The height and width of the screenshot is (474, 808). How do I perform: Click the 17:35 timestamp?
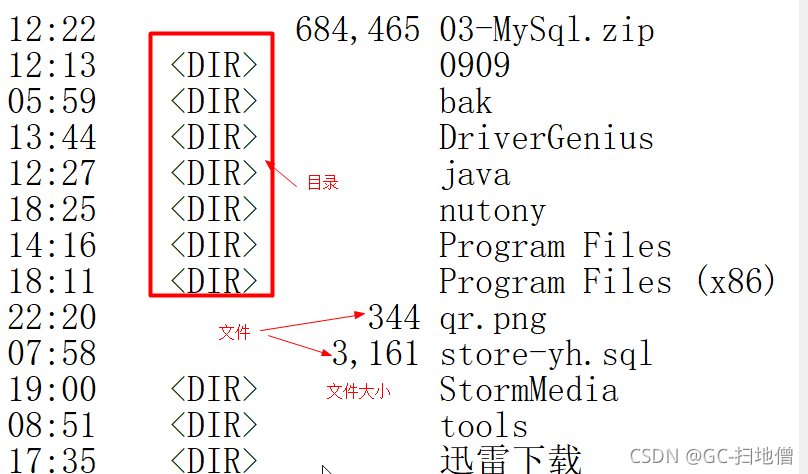point(52,460)
